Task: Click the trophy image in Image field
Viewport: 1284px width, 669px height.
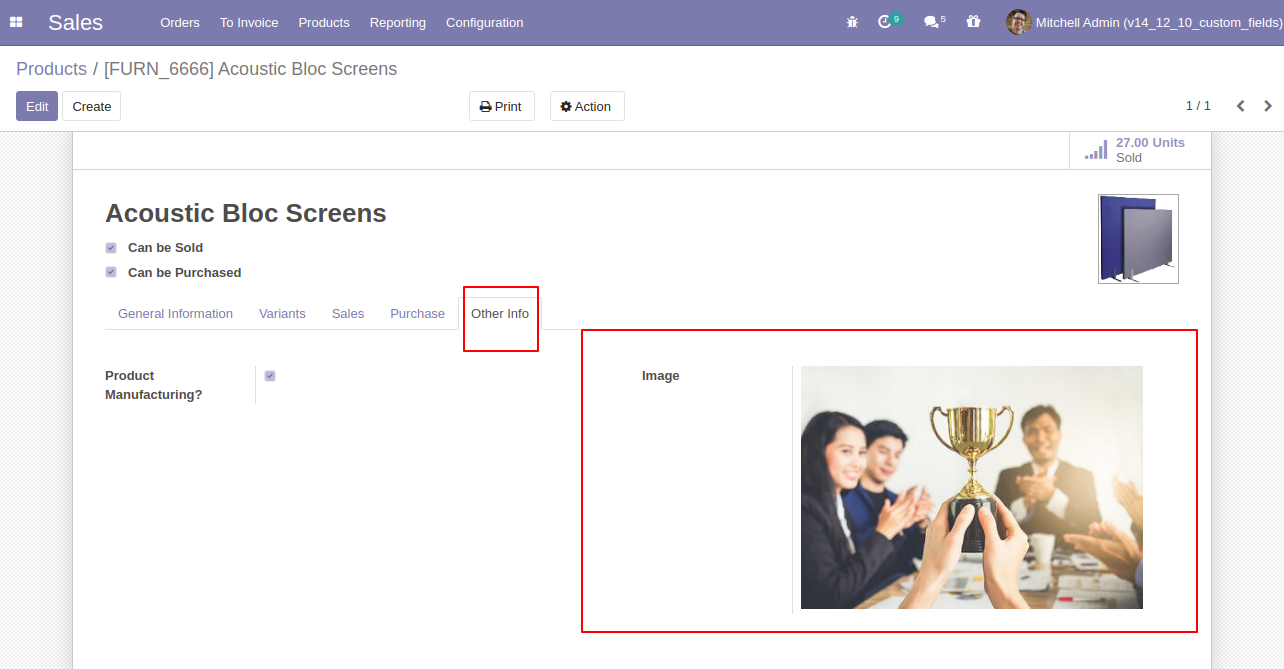Action: click(972, 488)
